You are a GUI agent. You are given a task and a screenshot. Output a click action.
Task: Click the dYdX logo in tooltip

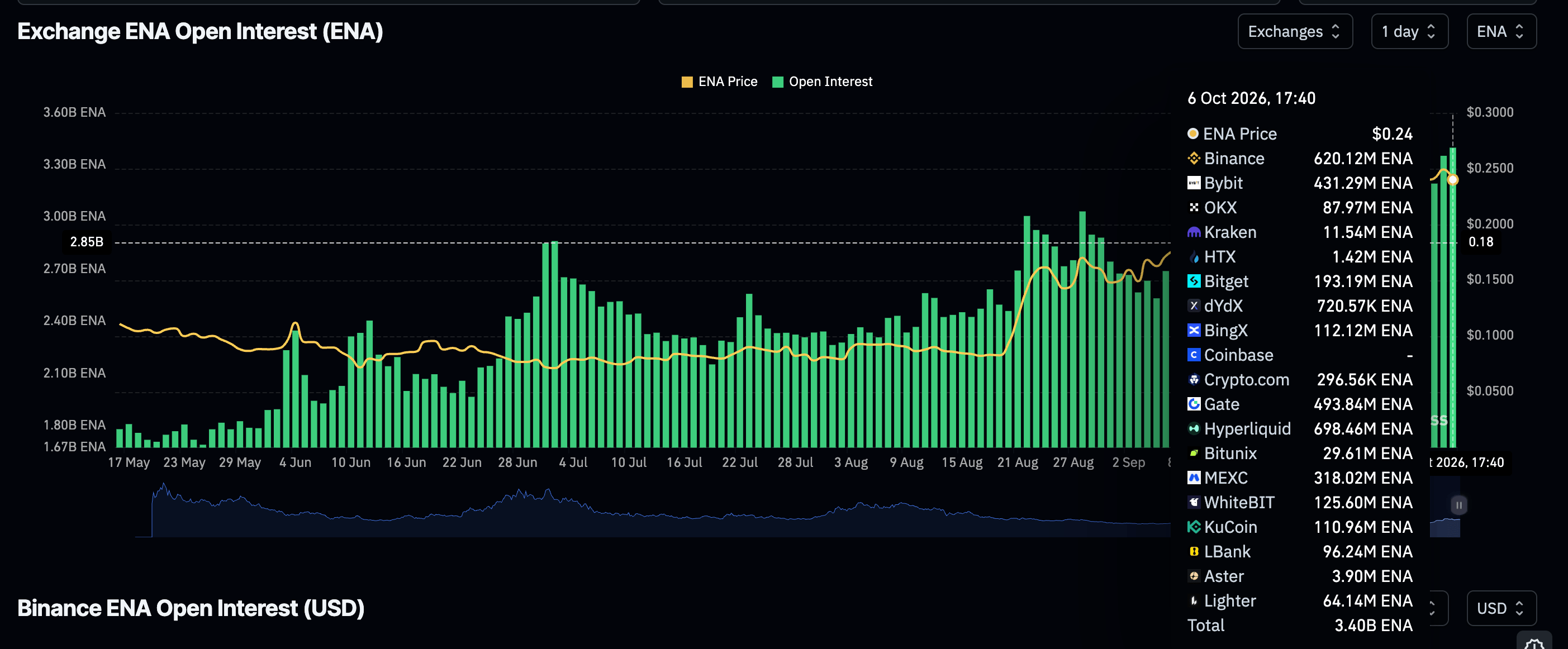point(1194,306)
